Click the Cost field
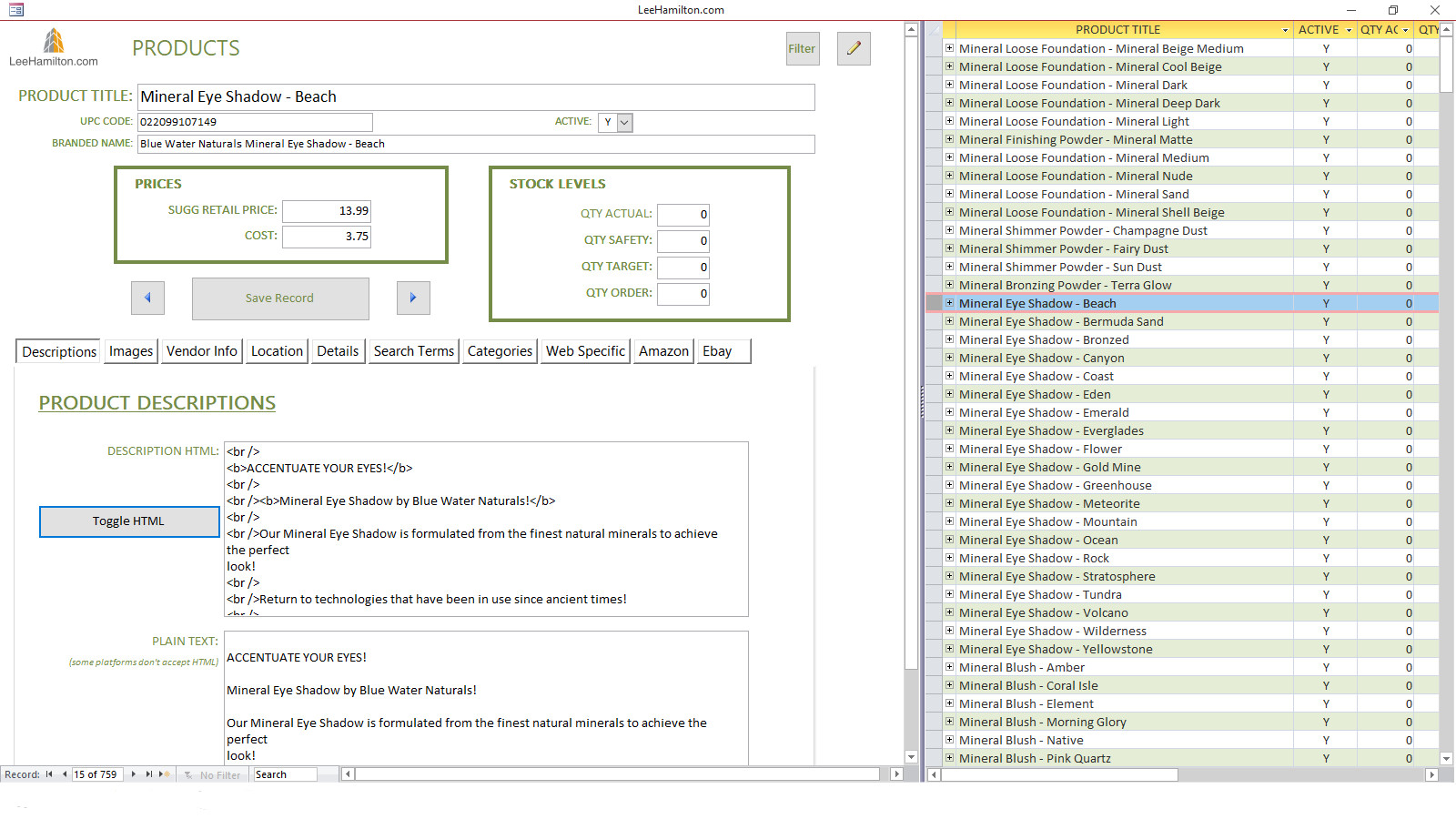The width and height of the screenshot is (1456, 819). pyautogui.click(x=327, y=237)
